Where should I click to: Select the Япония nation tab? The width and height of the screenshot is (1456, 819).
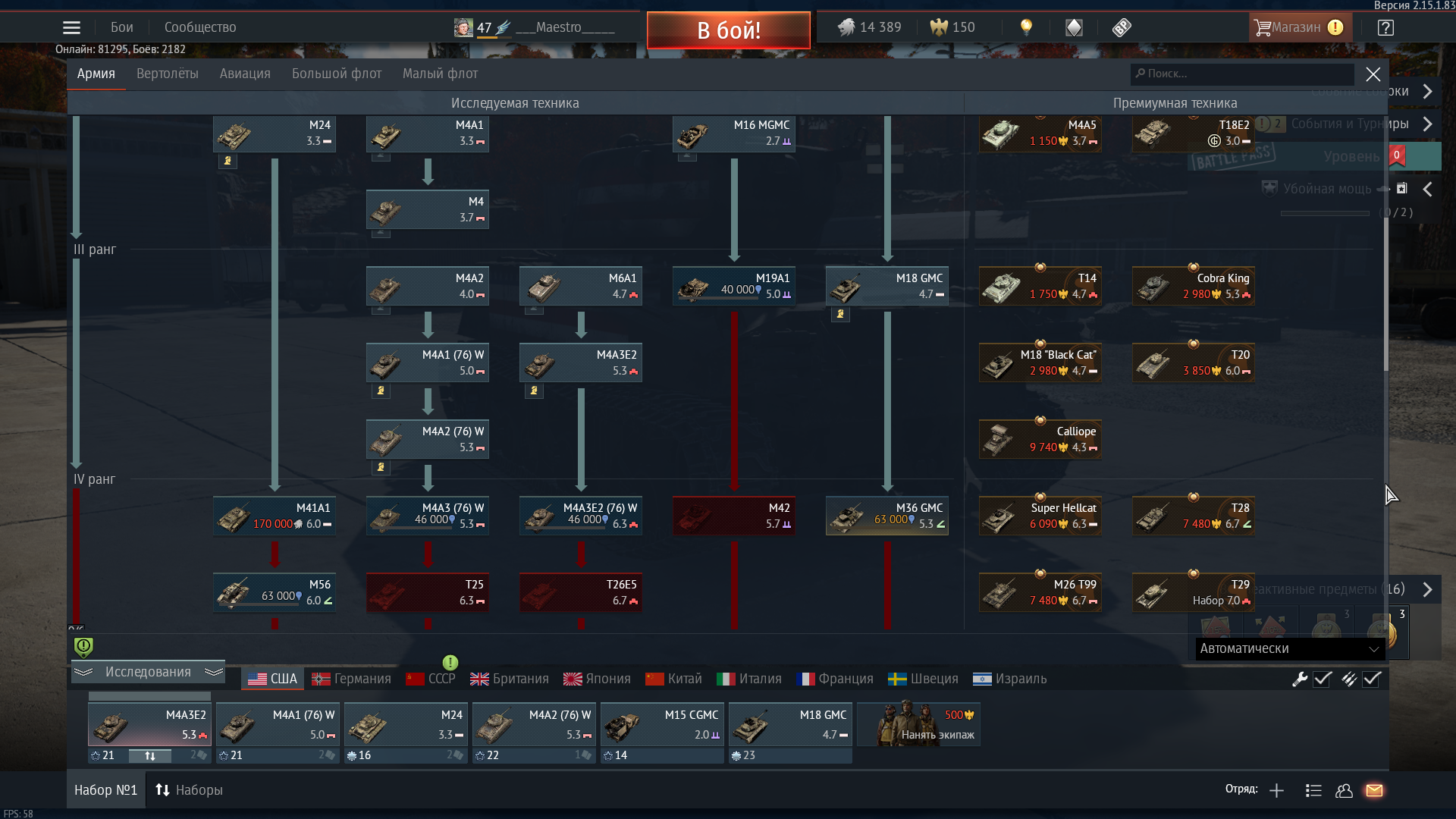(597, 679)
